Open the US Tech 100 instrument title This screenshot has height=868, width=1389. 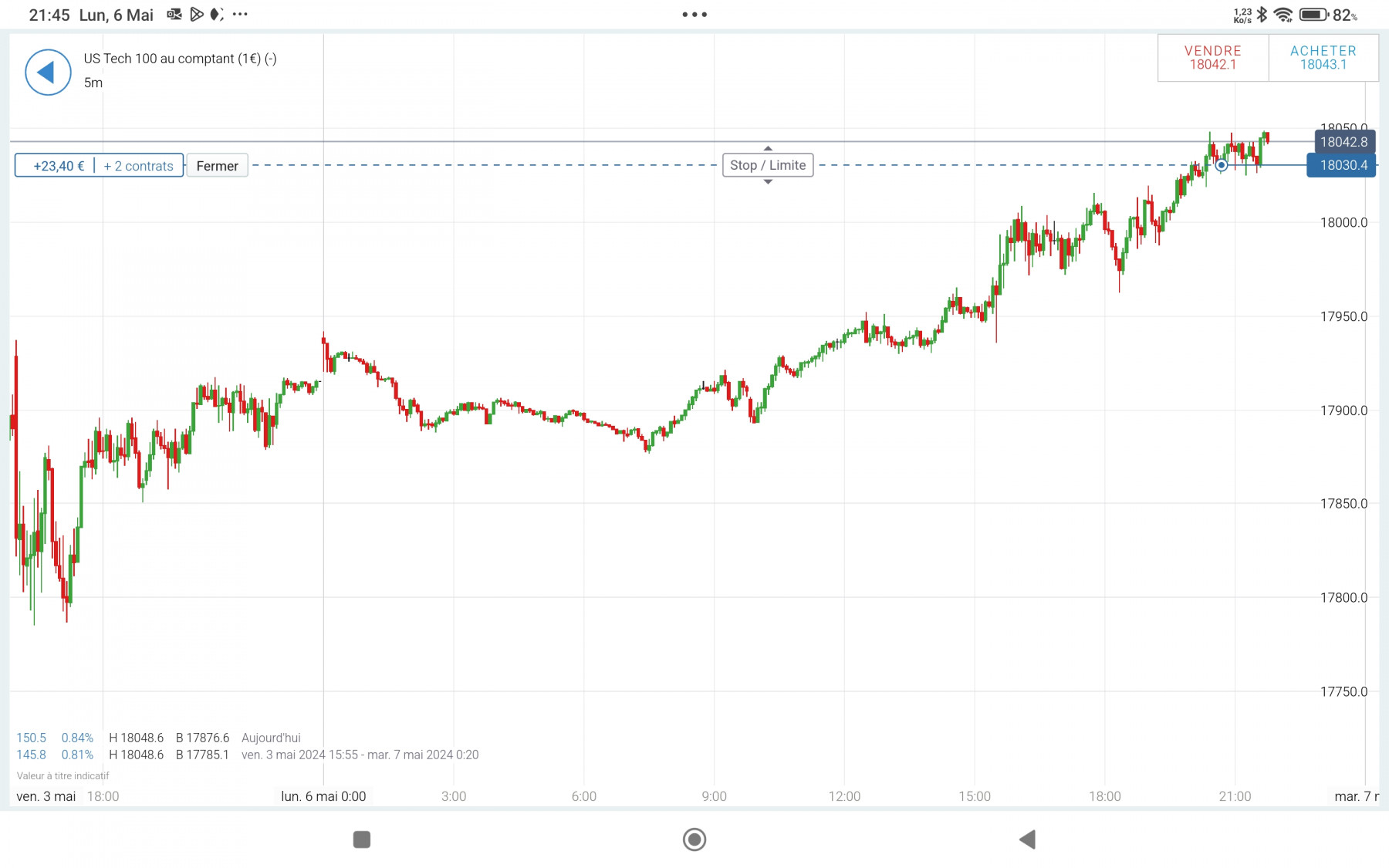pos(180,59)
